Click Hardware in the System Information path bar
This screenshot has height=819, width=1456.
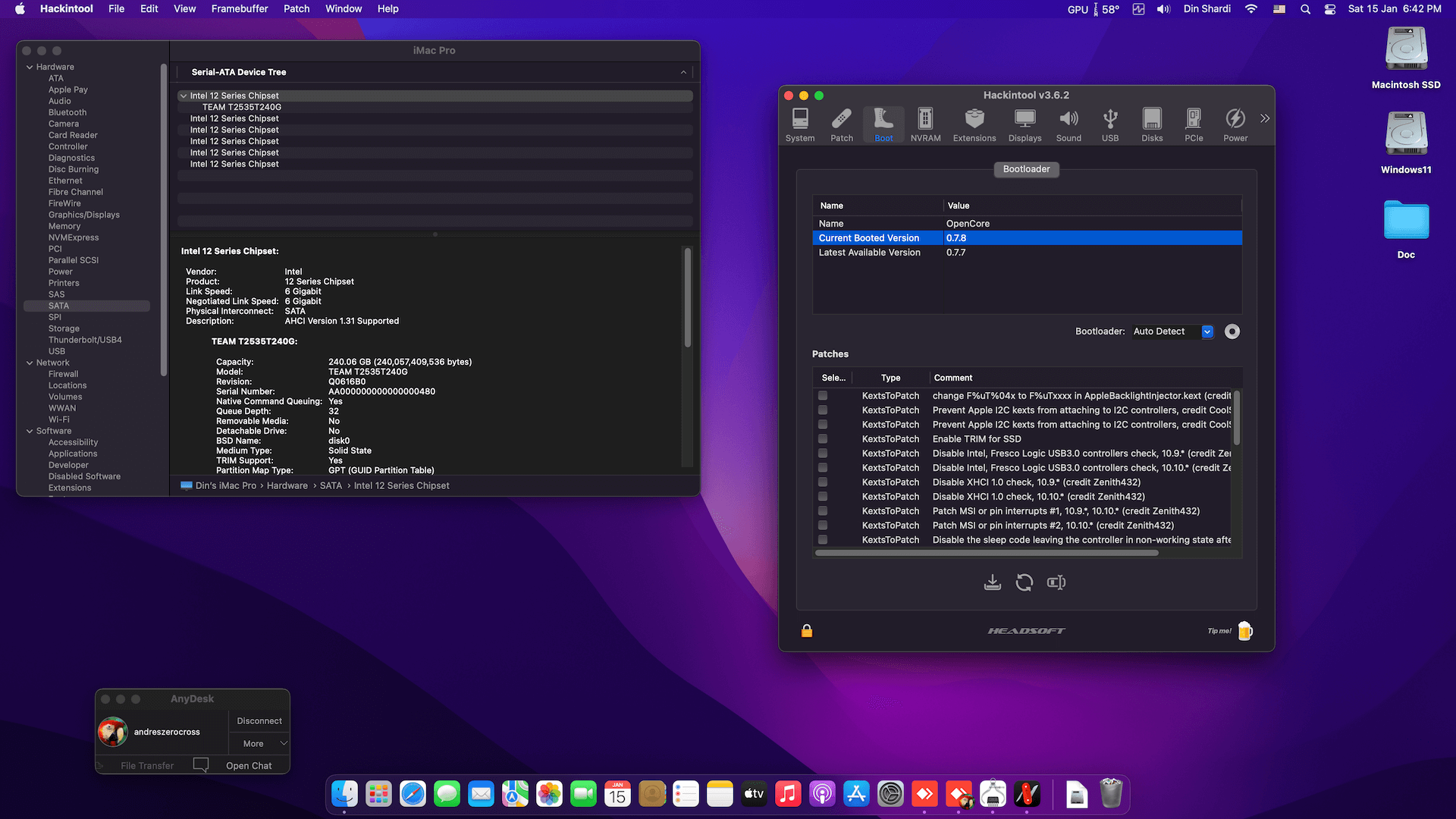[287, 485]
